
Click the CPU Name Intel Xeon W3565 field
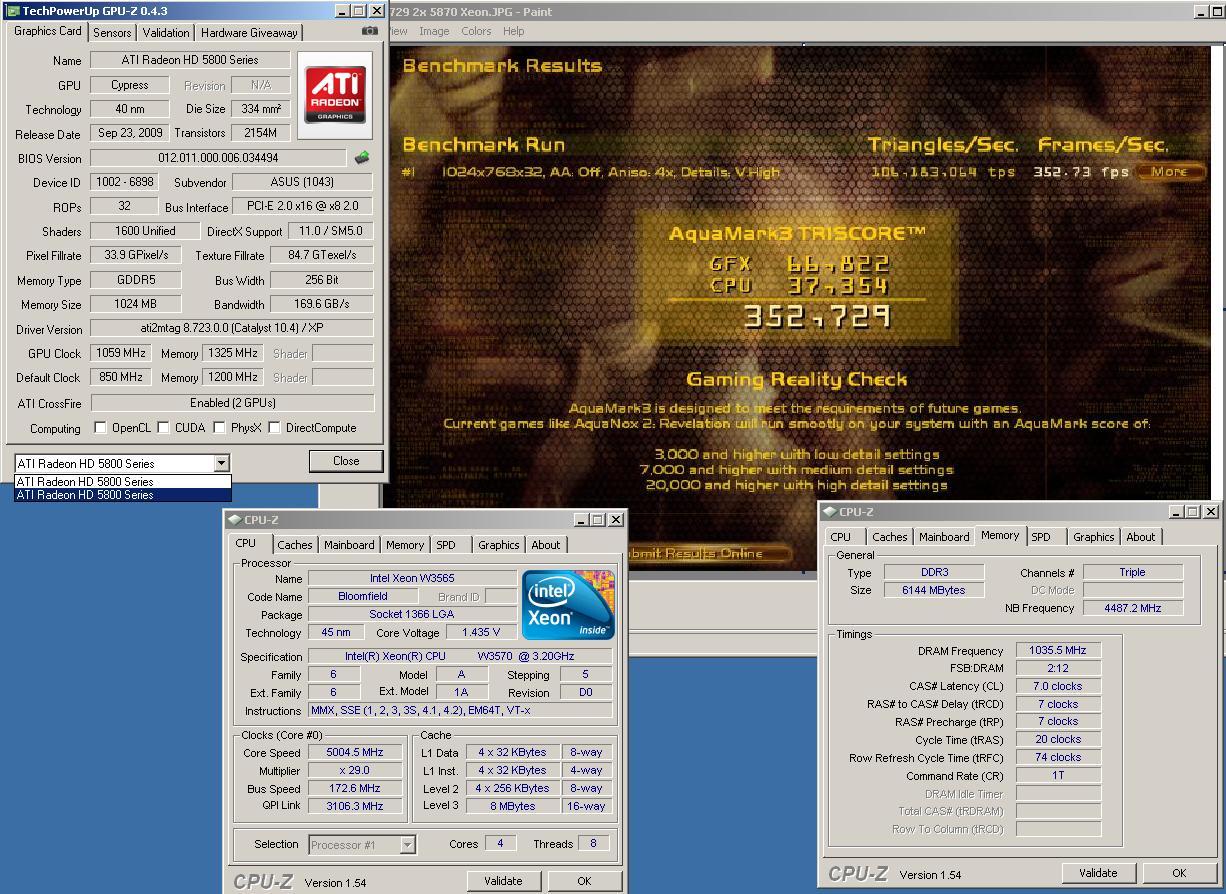(x=412, y=578)
